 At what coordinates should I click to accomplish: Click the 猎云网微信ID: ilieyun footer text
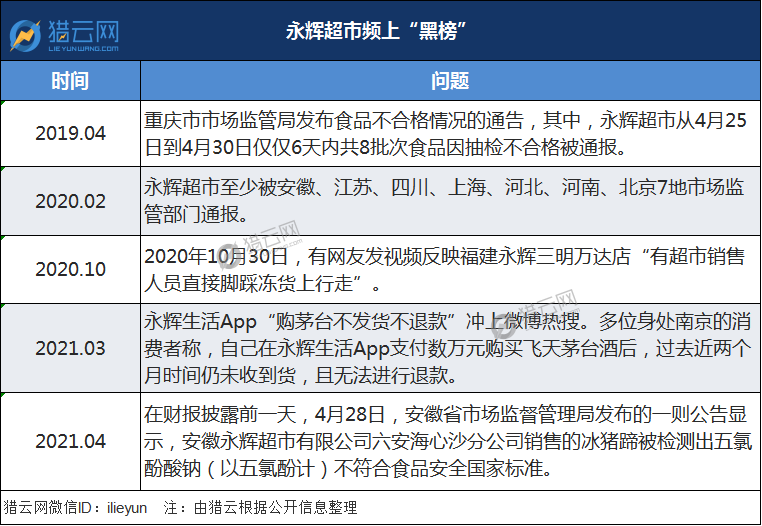click(x=75, y=508)
